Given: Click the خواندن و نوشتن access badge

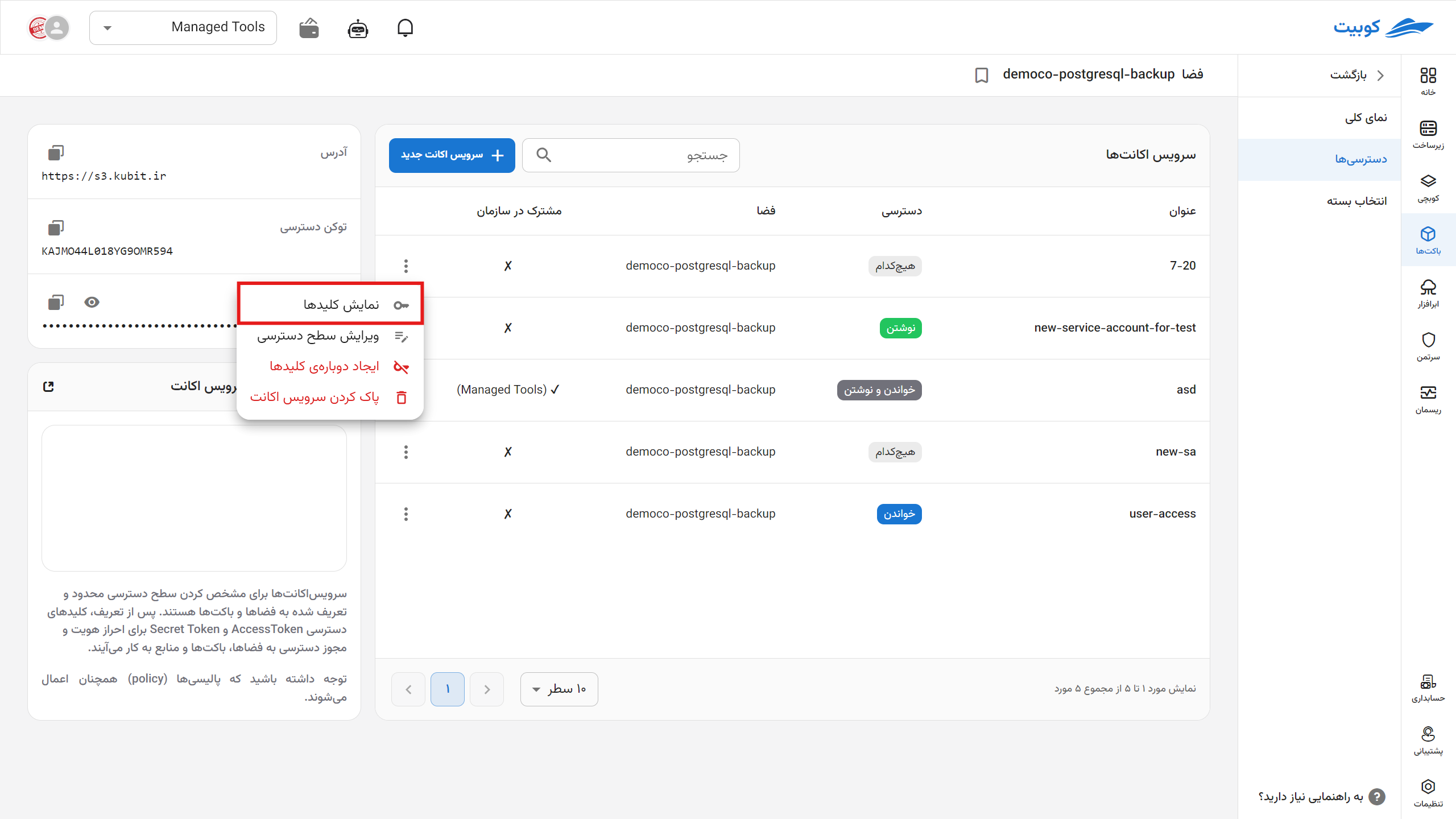Looking at the screenshot, I should click(x=879, y=390).
